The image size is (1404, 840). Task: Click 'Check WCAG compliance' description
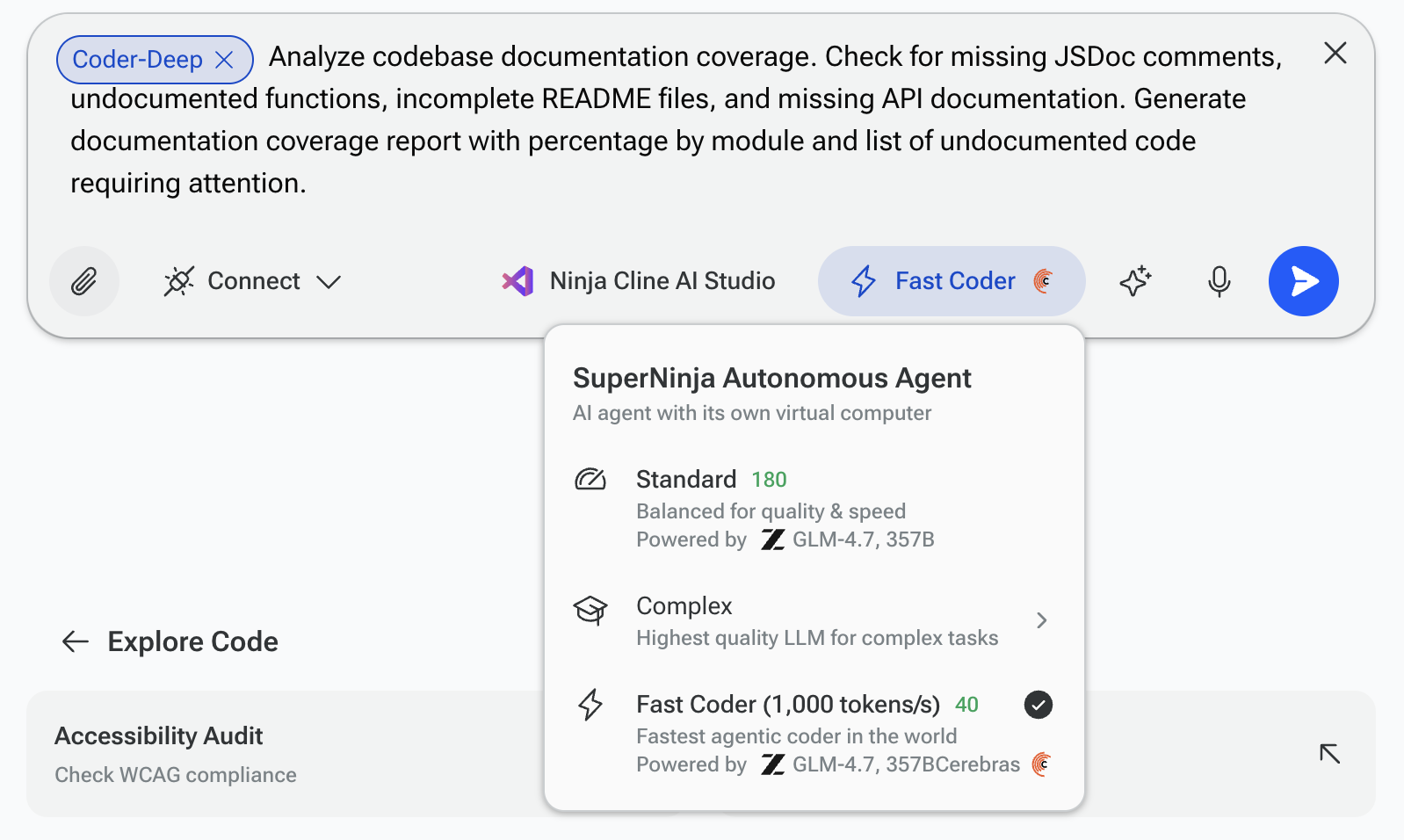click(x=176, y=775)
